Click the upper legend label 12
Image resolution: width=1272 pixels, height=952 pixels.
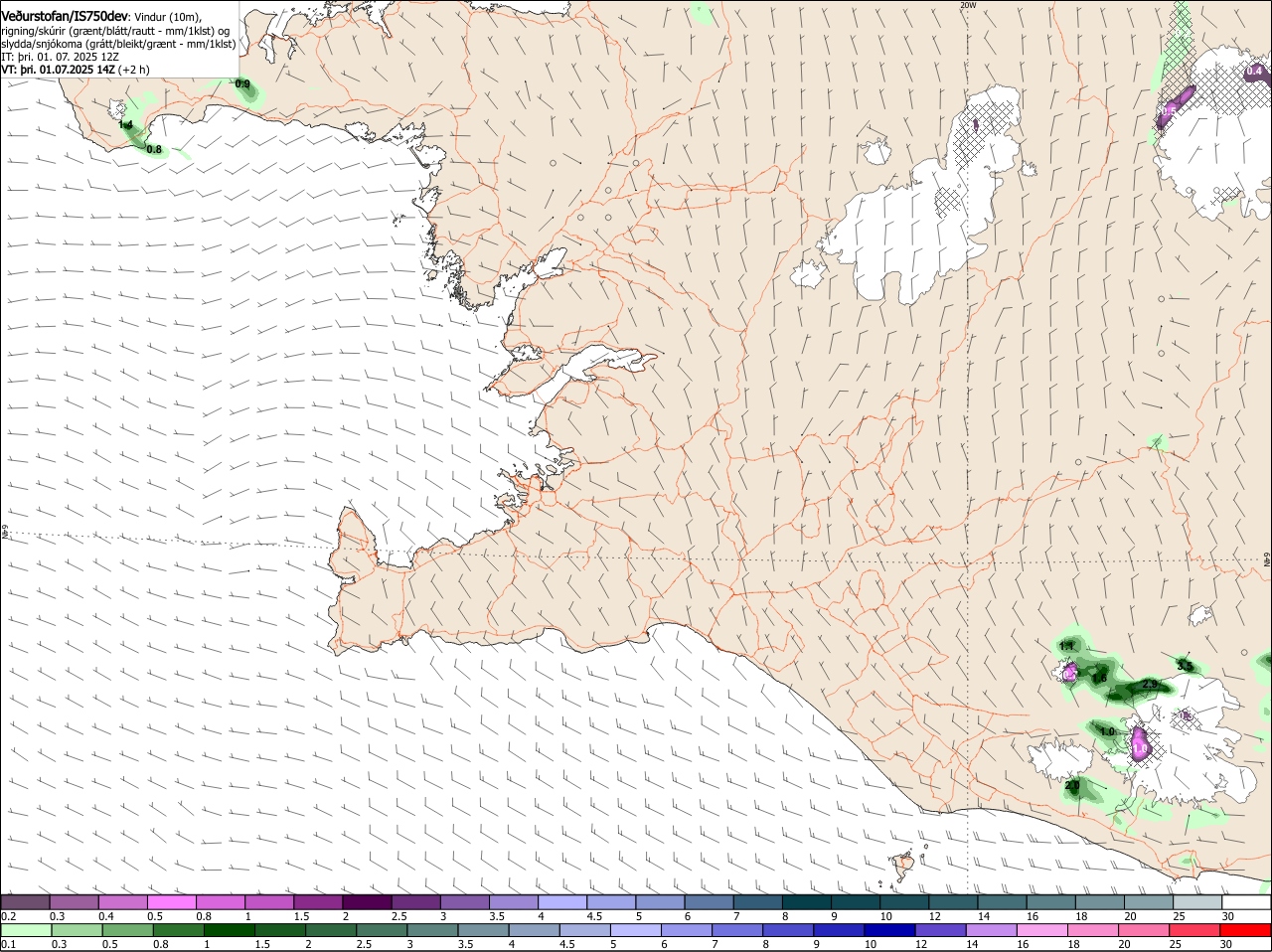(x=933, y=915)
